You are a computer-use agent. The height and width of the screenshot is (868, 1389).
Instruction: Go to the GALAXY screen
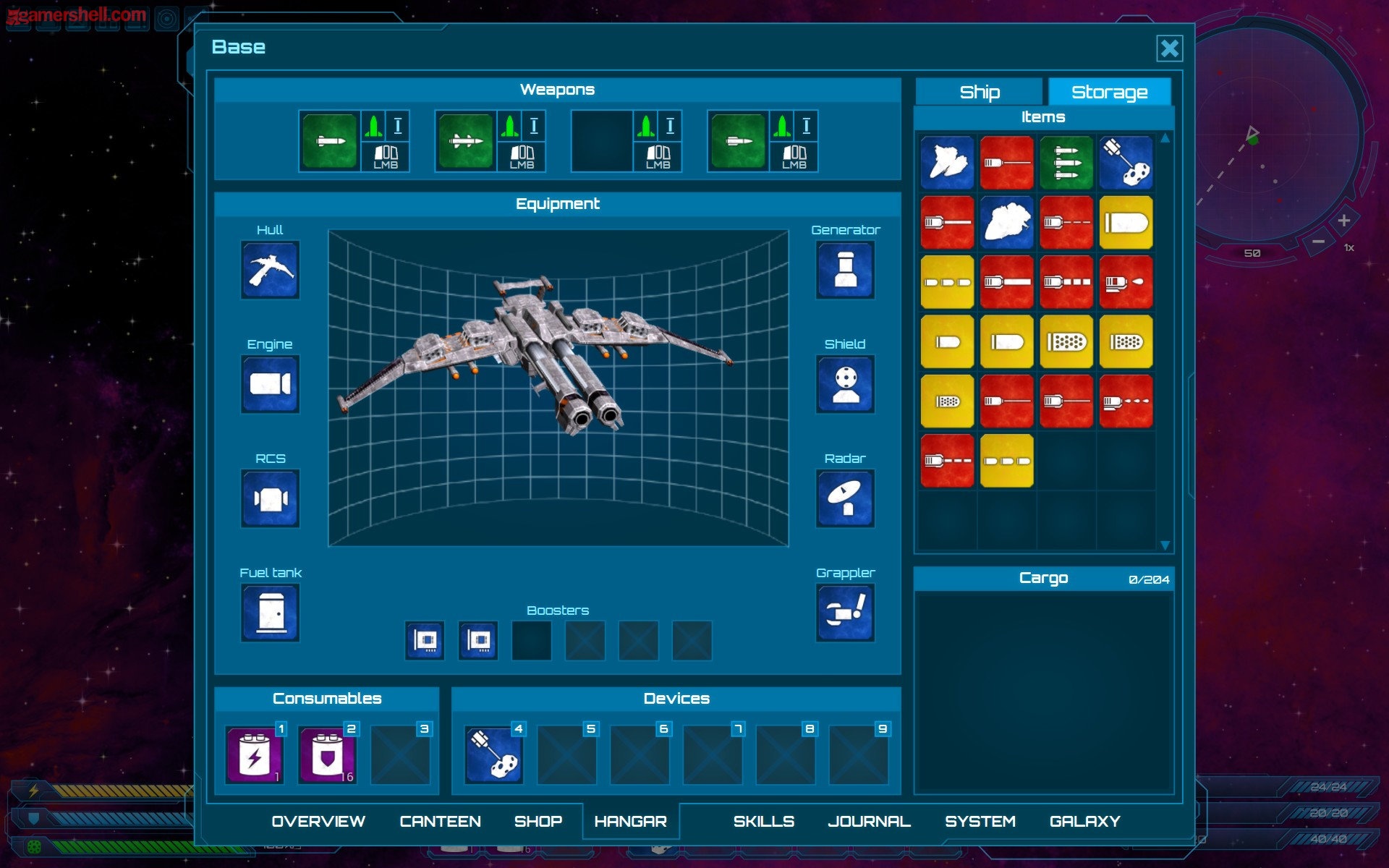[x=1084, y=821]
